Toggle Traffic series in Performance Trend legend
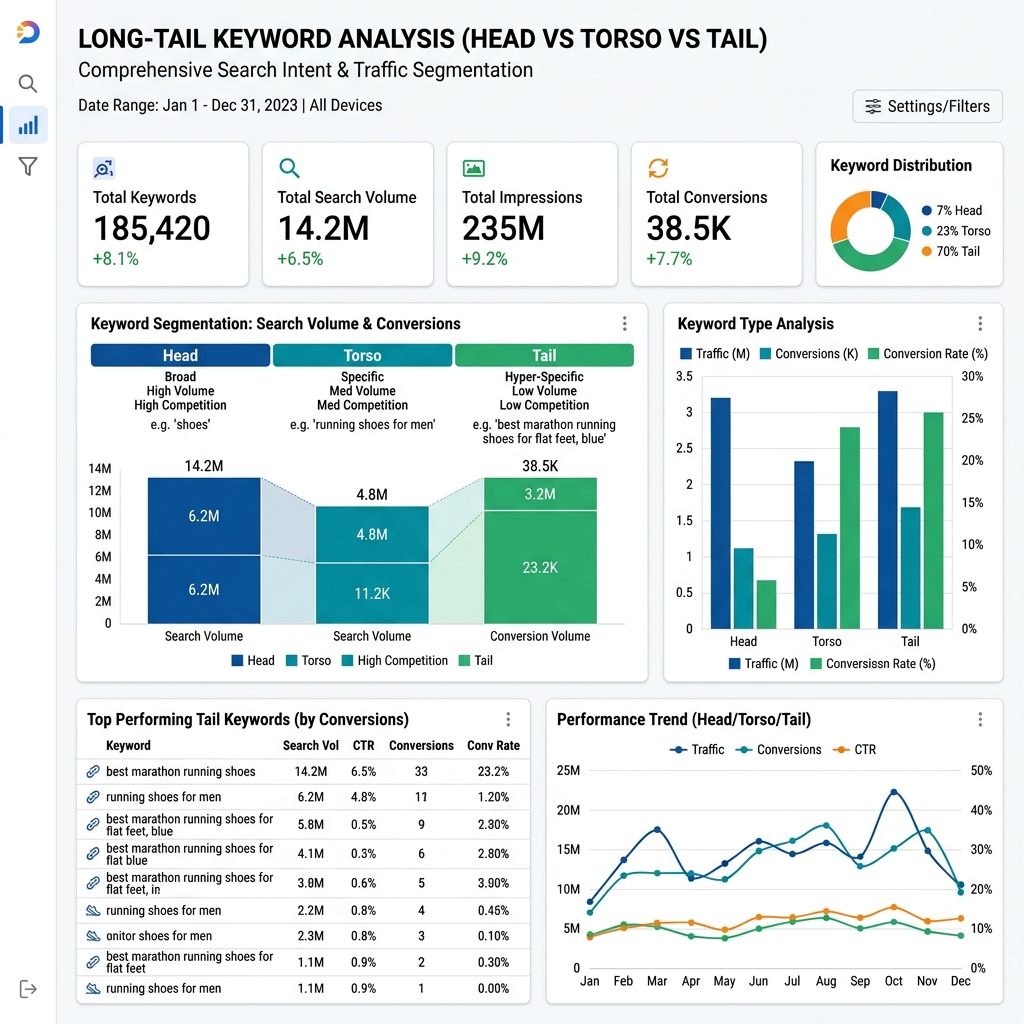Viewport: 1024px width, 1024px height. point(697,750)
